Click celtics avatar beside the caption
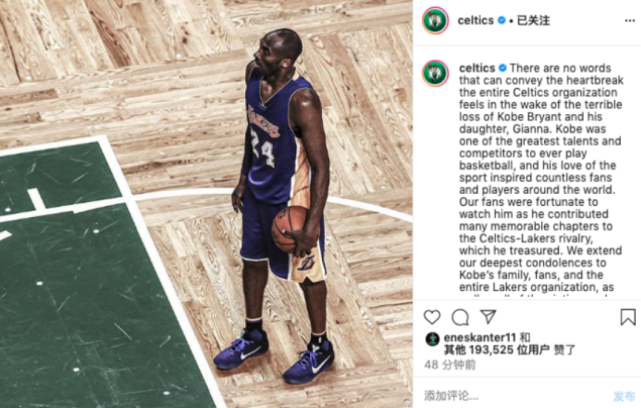Viewport: 641px width, 408px height. [435, 73]
